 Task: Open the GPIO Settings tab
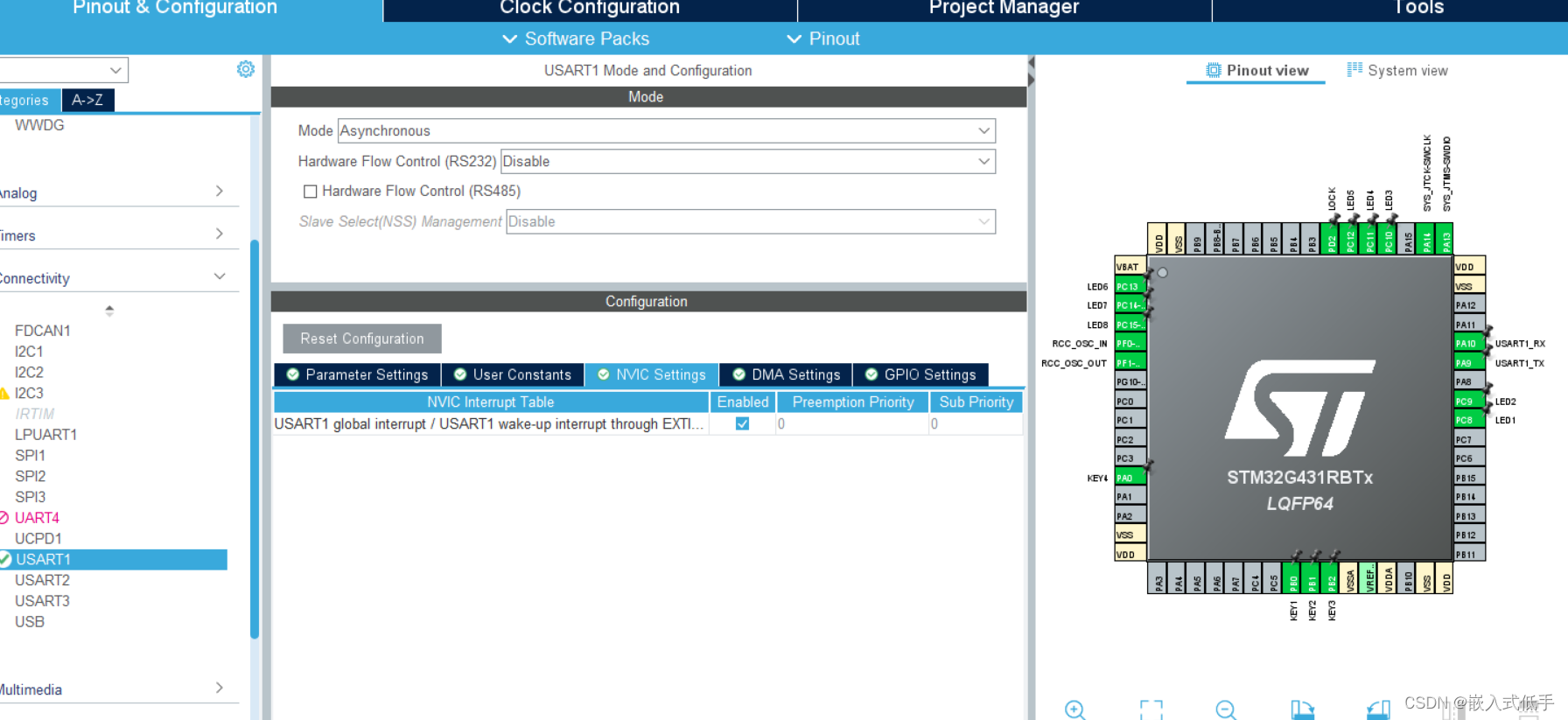tap(920, 374)
